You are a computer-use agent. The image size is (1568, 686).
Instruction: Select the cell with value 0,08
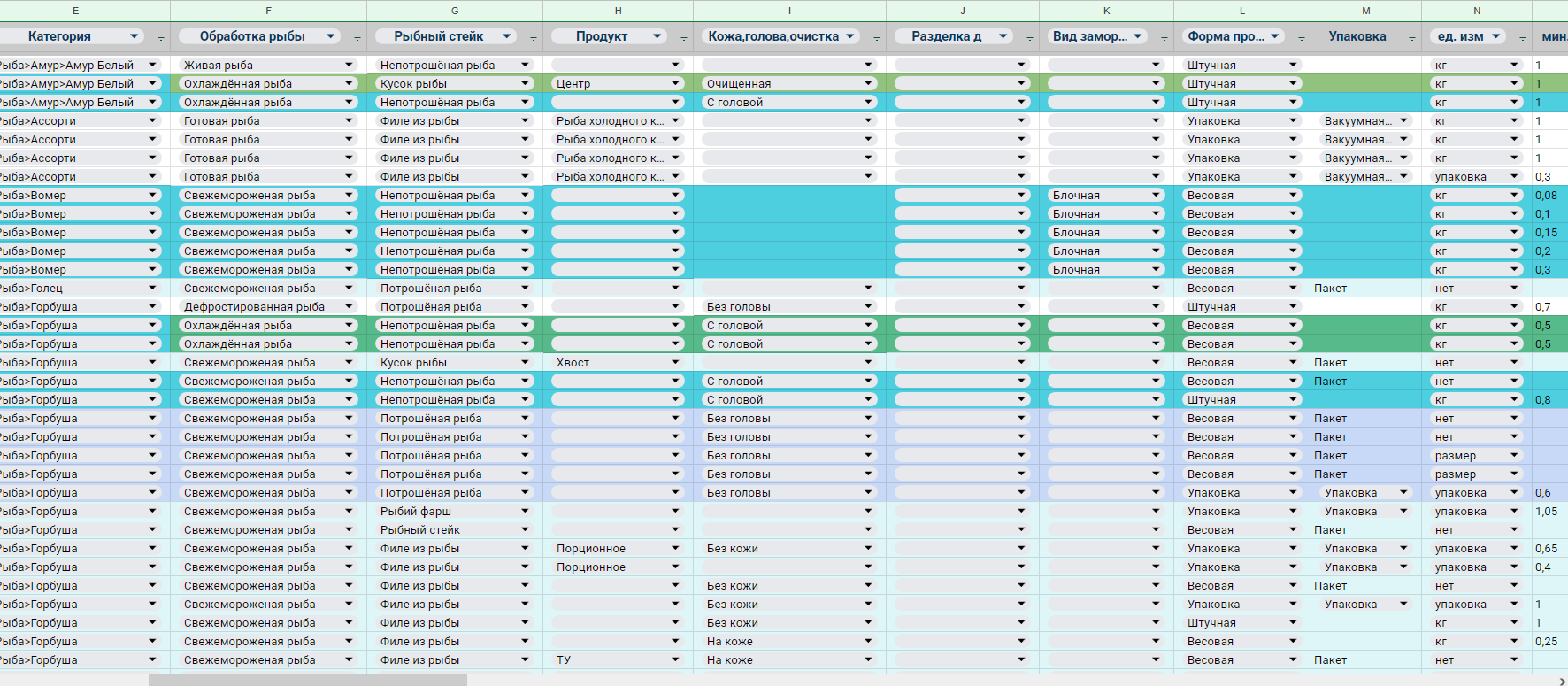1549,195
